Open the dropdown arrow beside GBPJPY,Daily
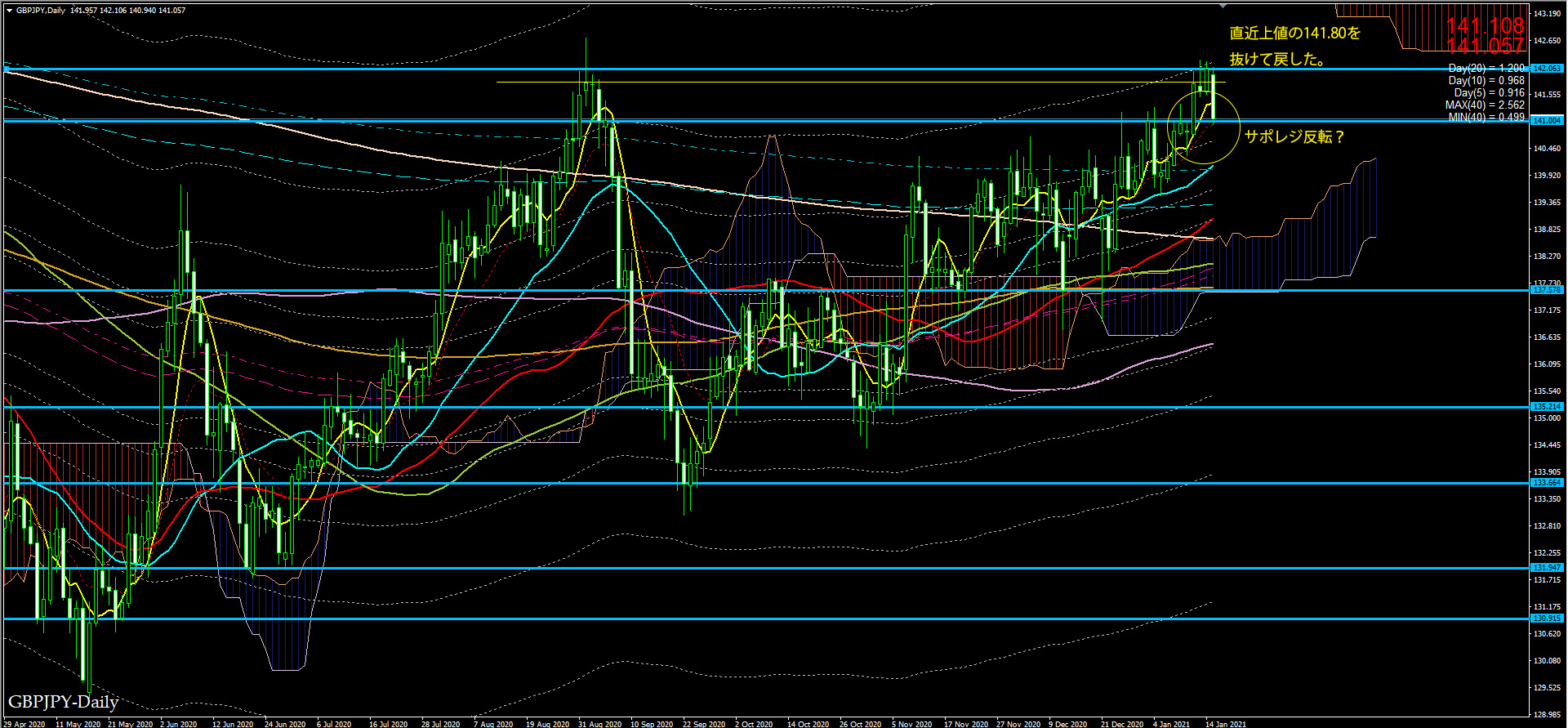1568x728 pixels. coord(9,11)
